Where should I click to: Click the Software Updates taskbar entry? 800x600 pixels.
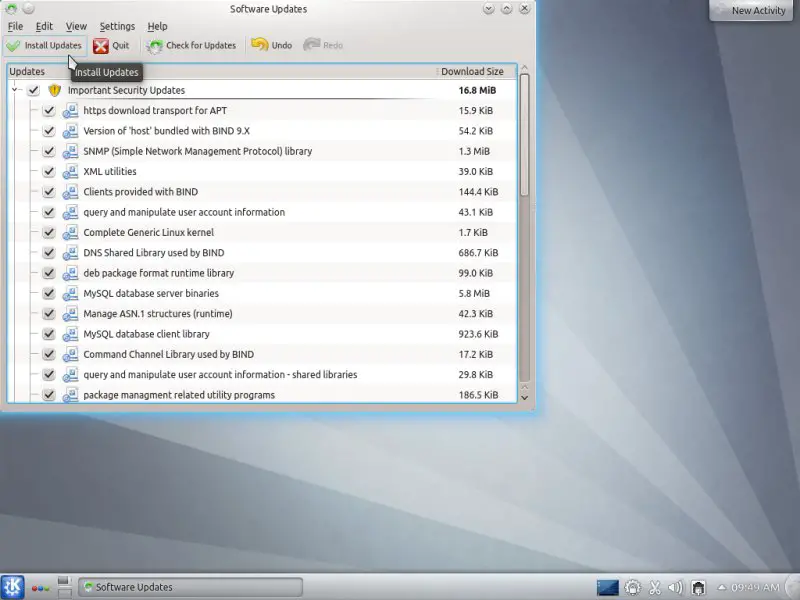click(190, 587)
